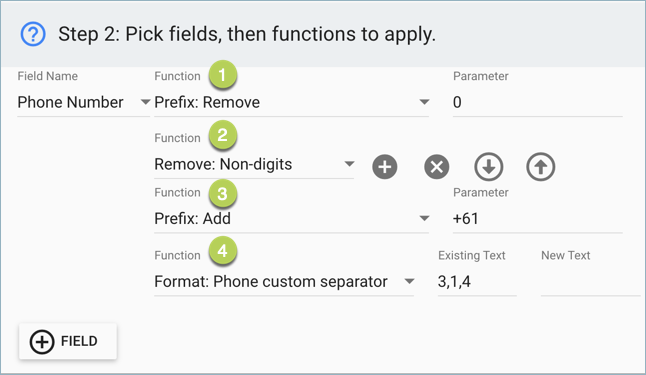Expand the Prefix: Remove function dropdown
The height and width of the screenshot is (375, 646).
click(x=292, y=102)
